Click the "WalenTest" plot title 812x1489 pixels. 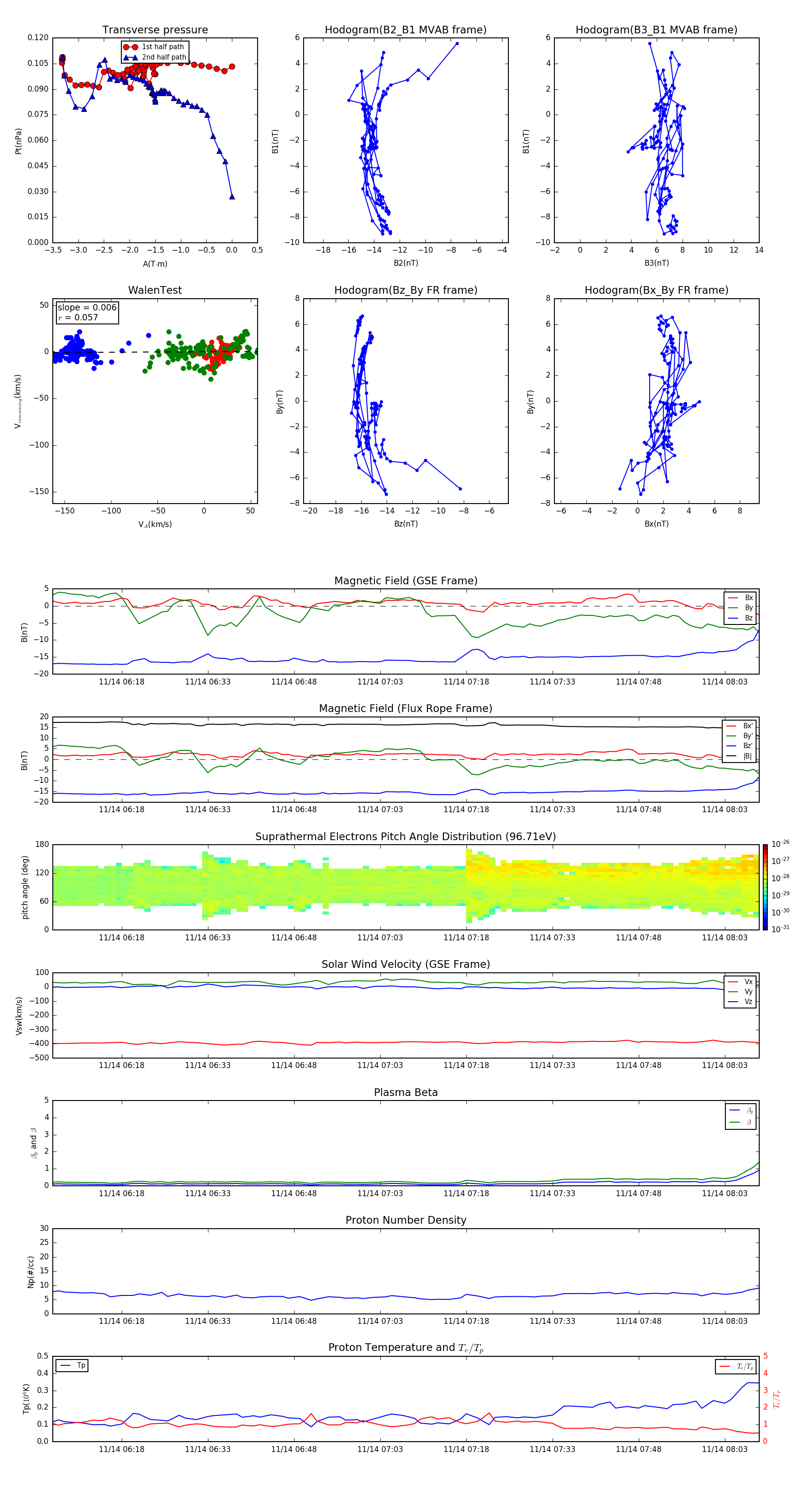155,290
